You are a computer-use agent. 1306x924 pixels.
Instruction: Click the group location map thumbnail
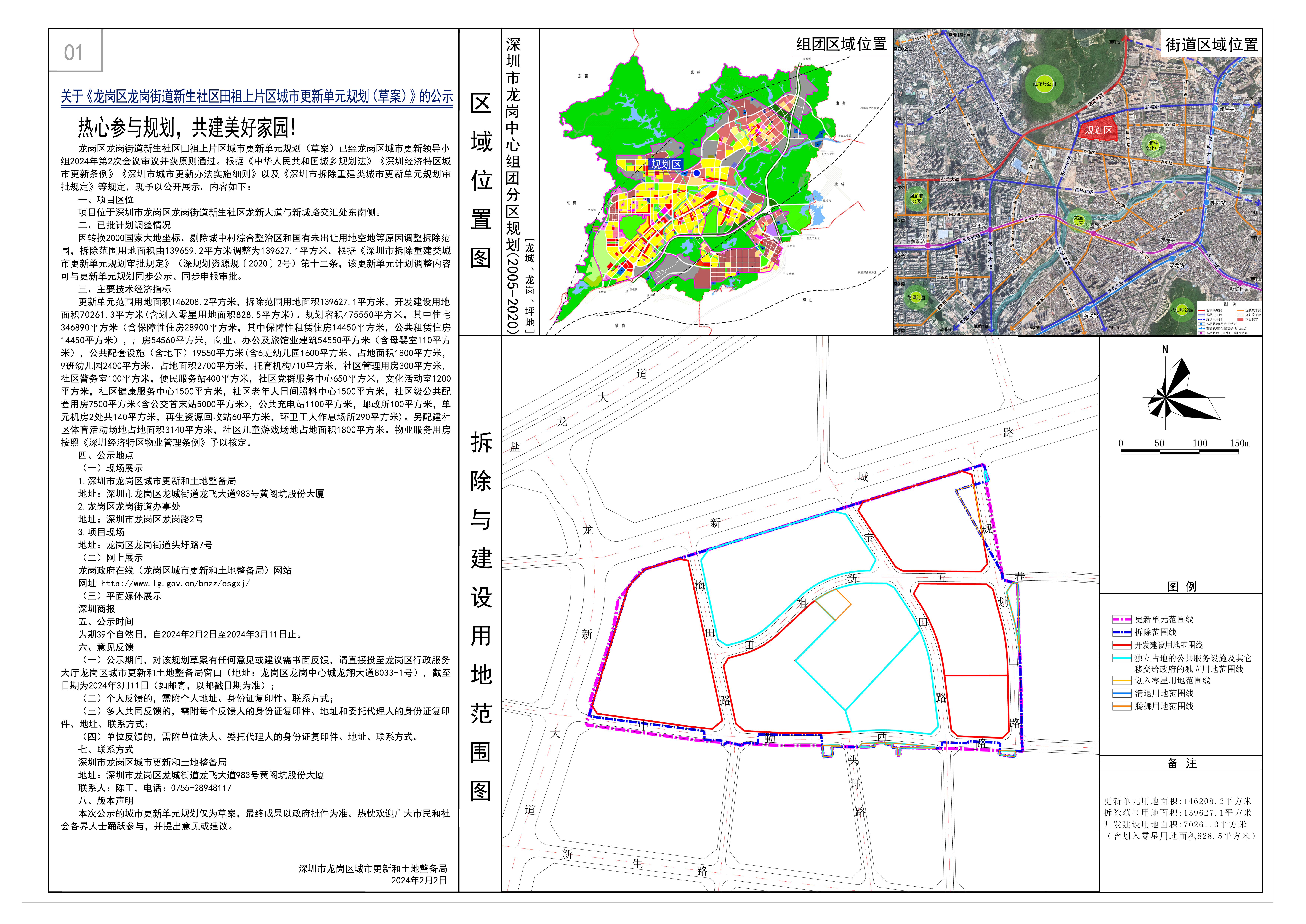tap(716, 182)
